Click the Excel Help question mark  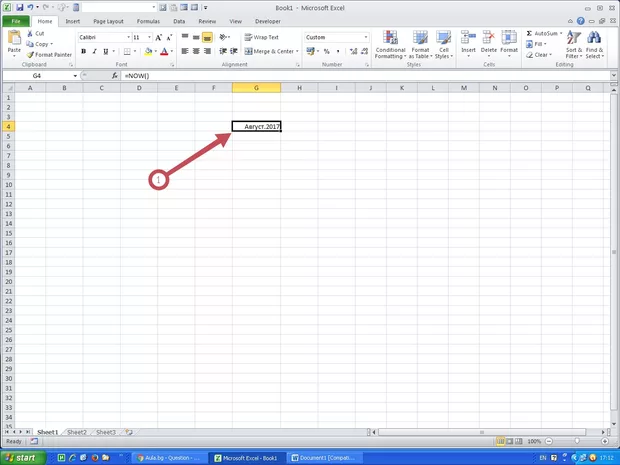coord(580,21)
